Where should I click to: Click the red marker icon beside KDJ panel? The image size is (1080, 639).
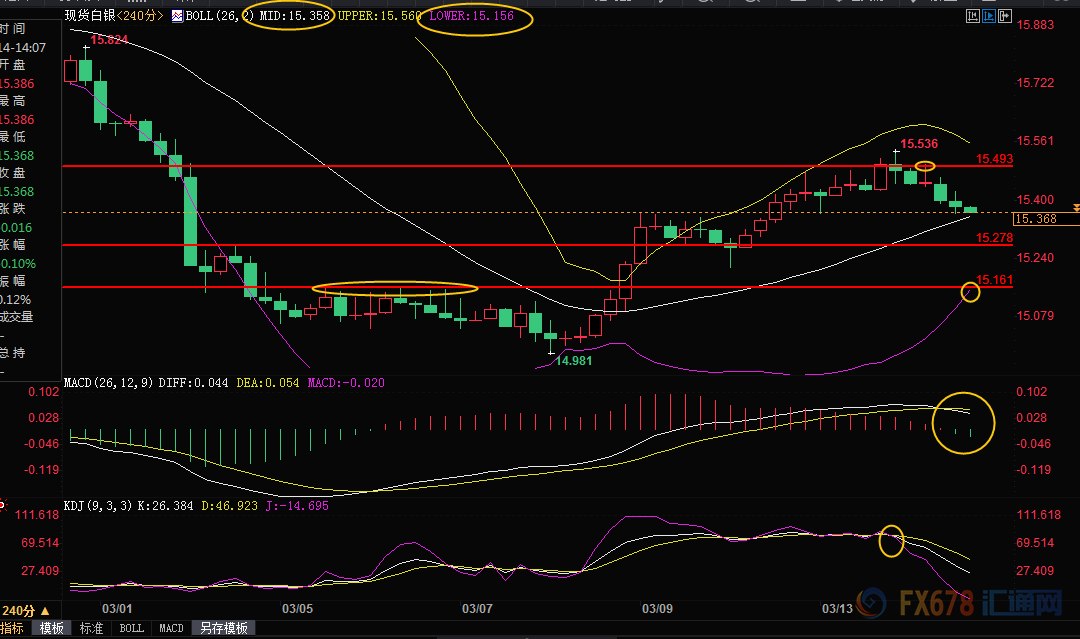pos(3,506)
